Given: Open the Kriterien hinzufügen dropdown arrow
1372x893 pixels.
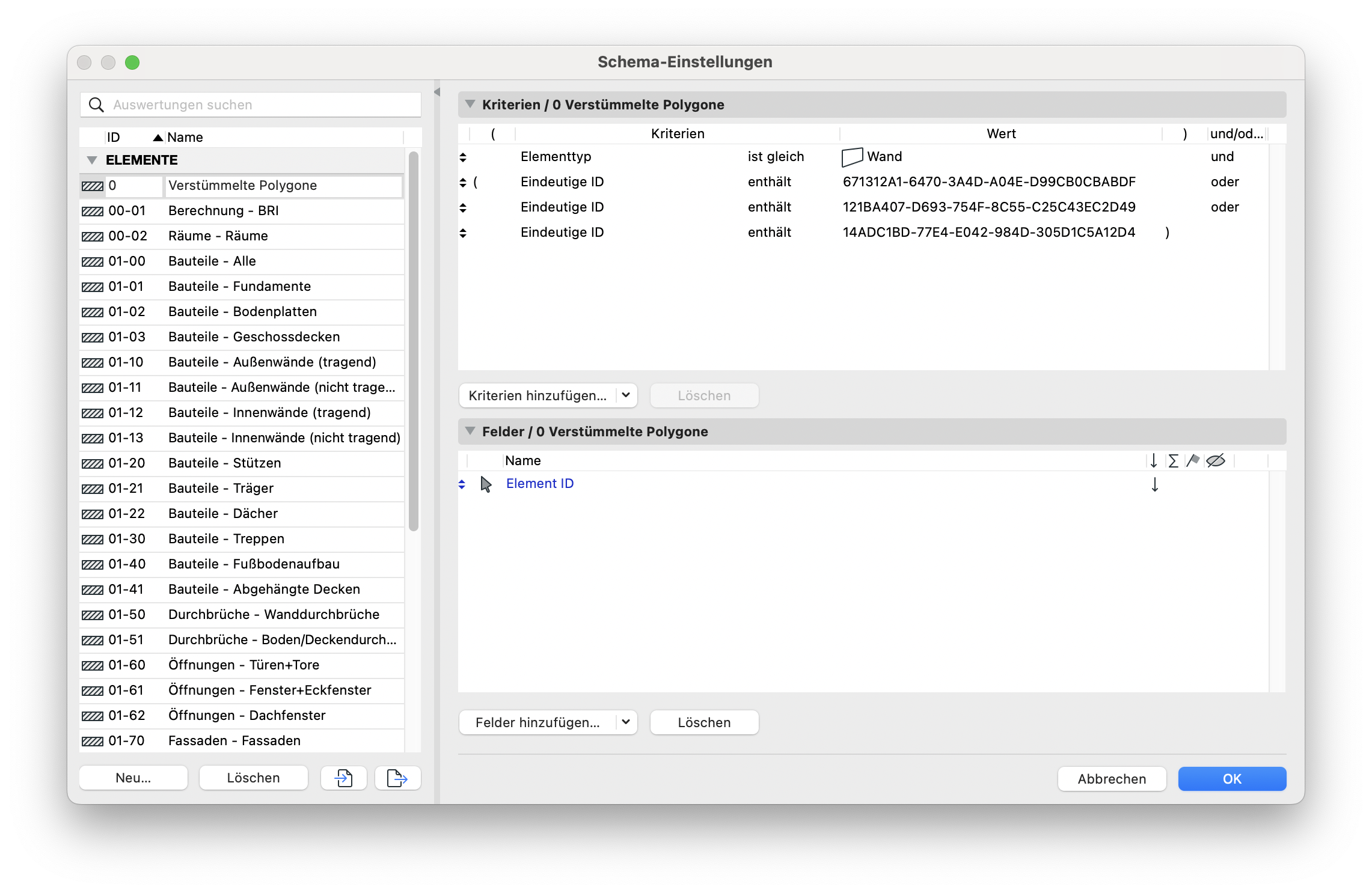Looking at the screenshot, I should click(626, 395).
